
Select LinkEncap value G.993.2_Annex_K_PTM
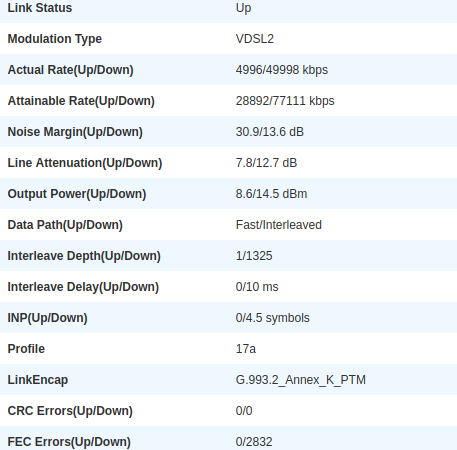tap(301, 380)
